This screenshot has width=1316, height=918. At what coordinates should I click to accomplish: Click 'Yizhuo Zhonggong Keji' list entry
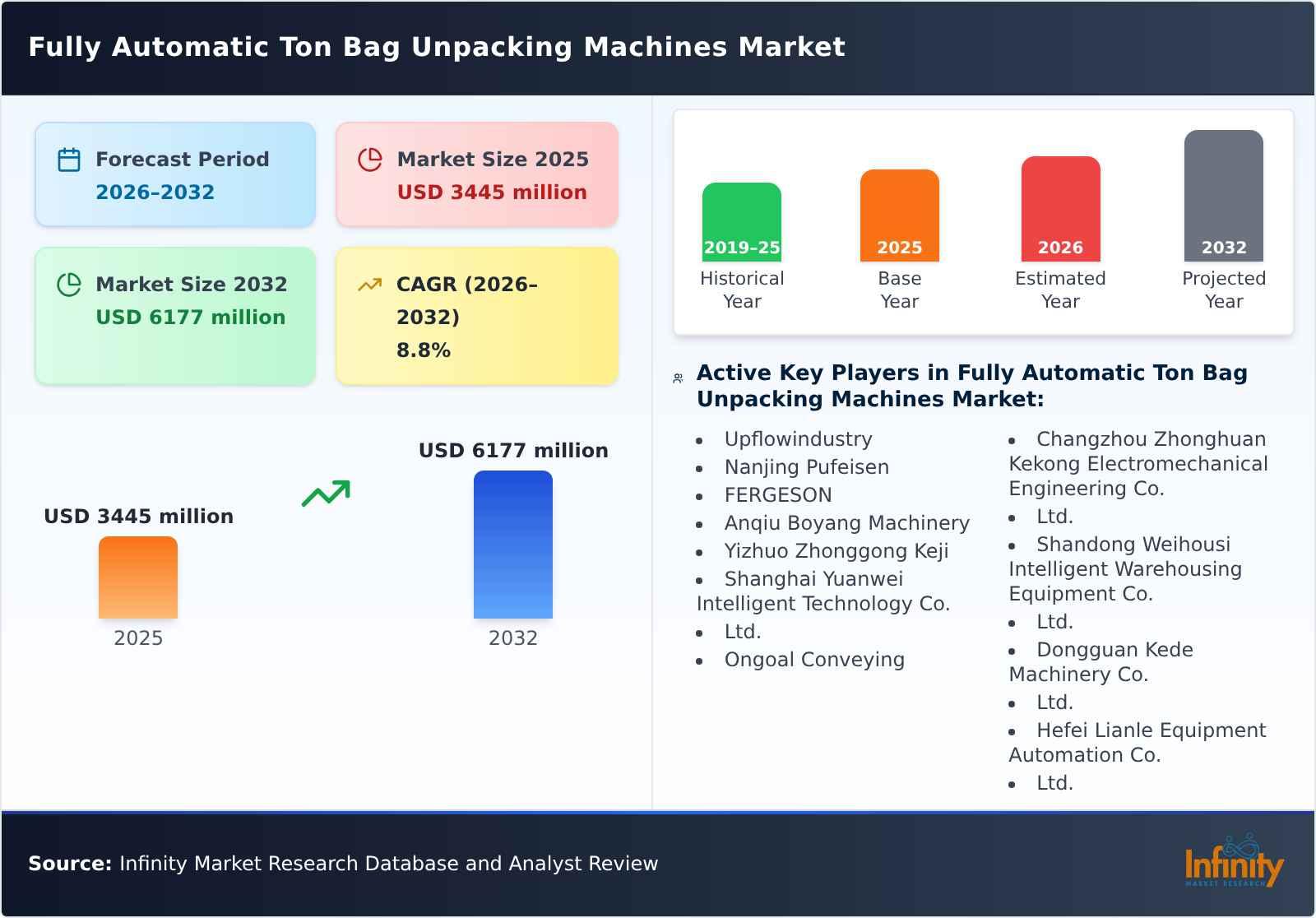[836, 551]
